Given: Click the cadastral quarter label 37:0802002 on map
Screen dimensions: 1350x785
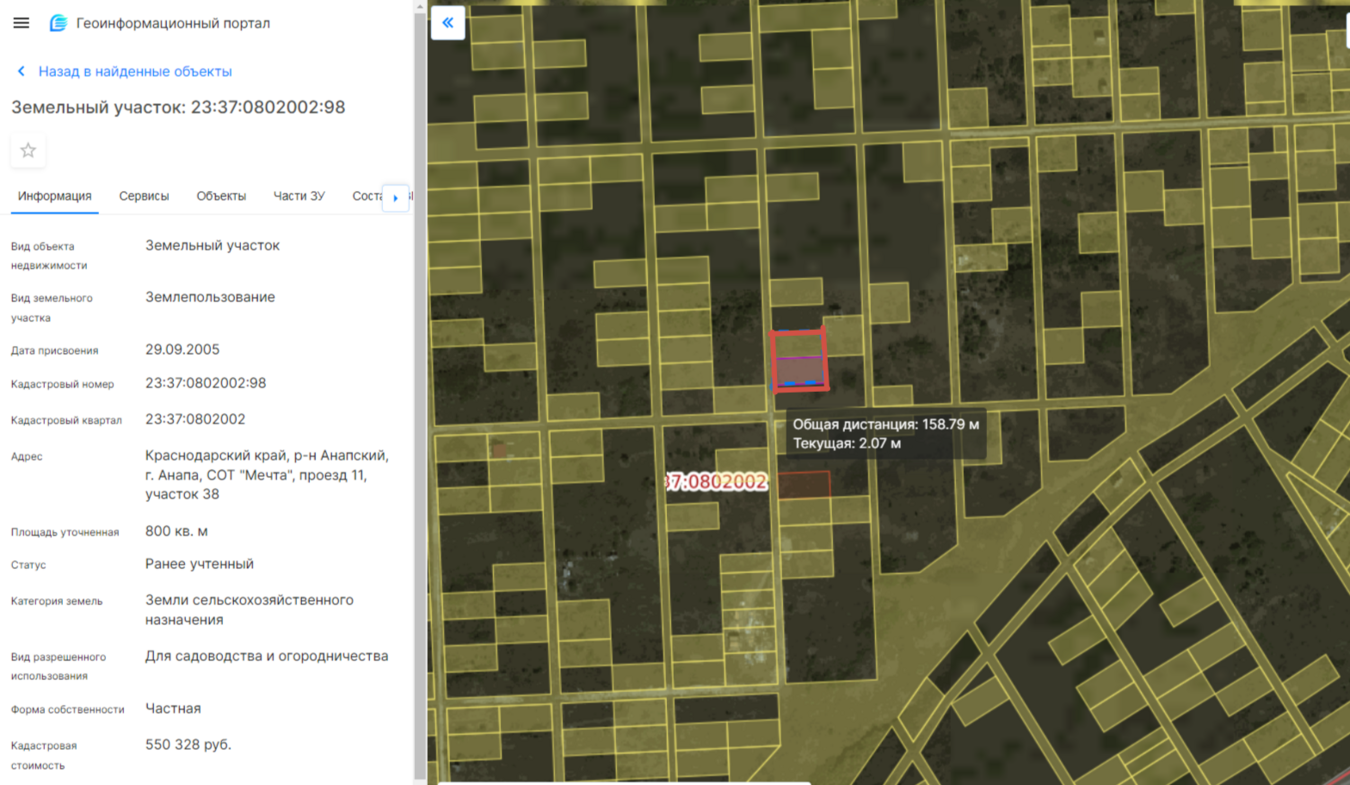Looking at the screenshot, I should [x=717, y=482].
